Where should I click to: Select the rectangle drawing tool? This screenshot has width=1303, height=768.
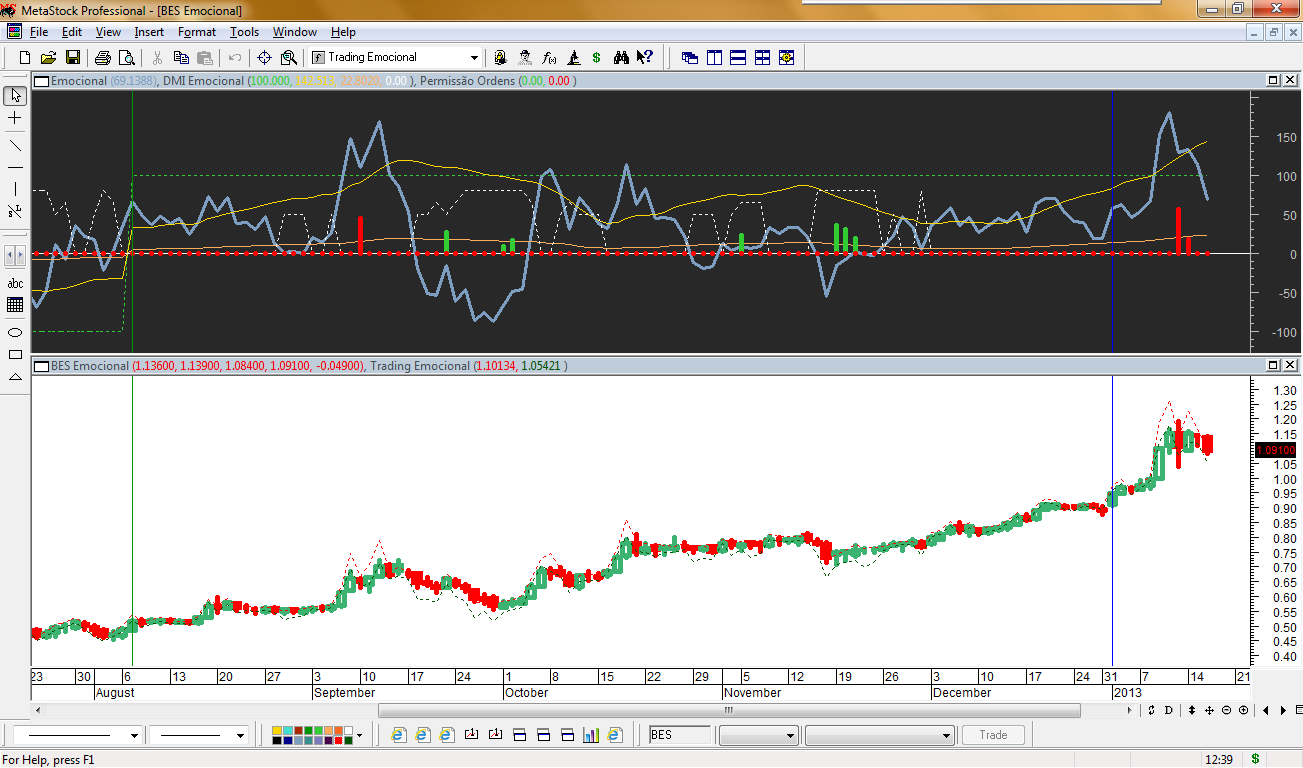tap(15, 354)
